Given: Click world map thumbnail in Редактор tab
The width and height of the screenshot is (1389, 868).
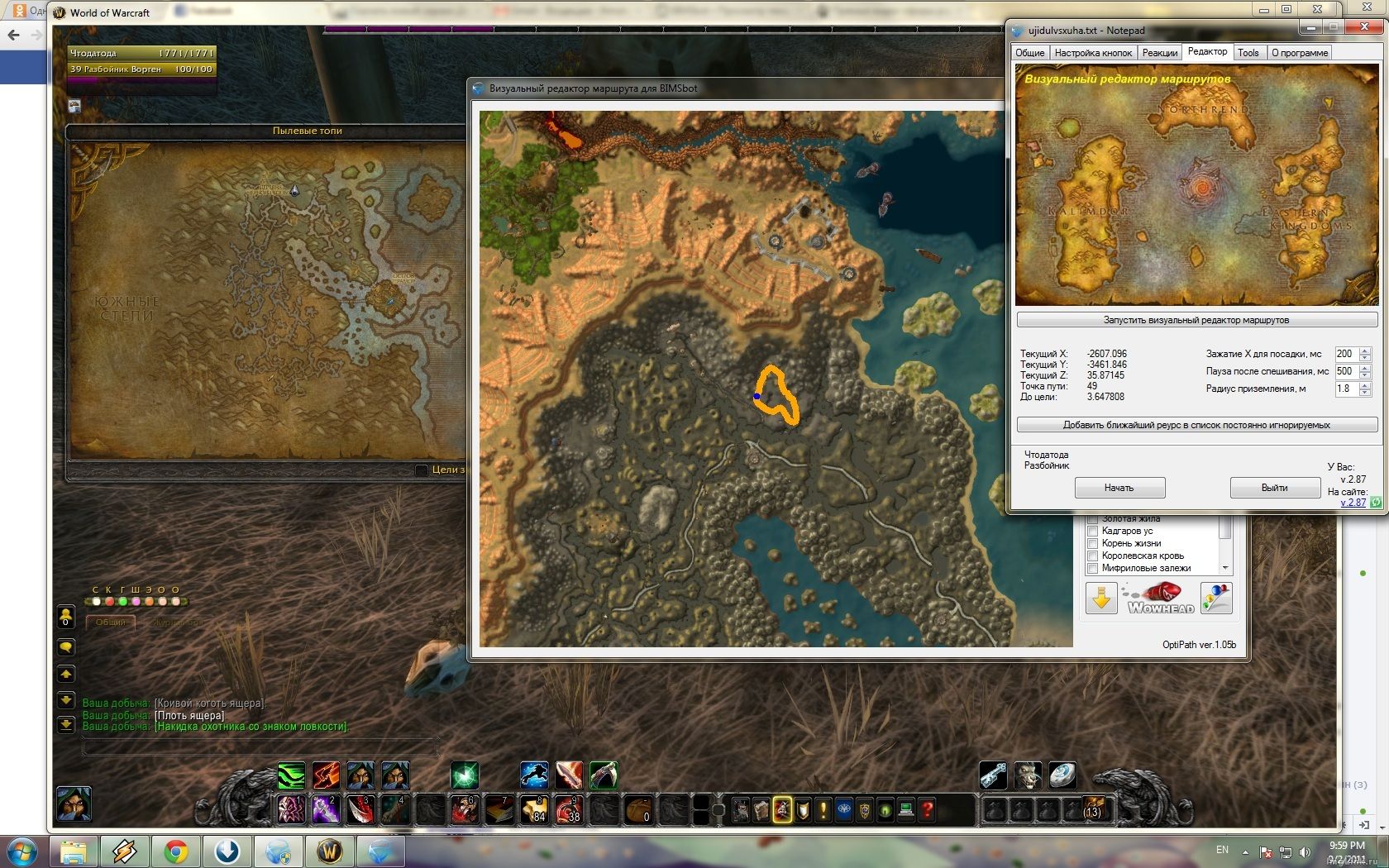Looking at the screenshot, I should [x=1196, y=185].
